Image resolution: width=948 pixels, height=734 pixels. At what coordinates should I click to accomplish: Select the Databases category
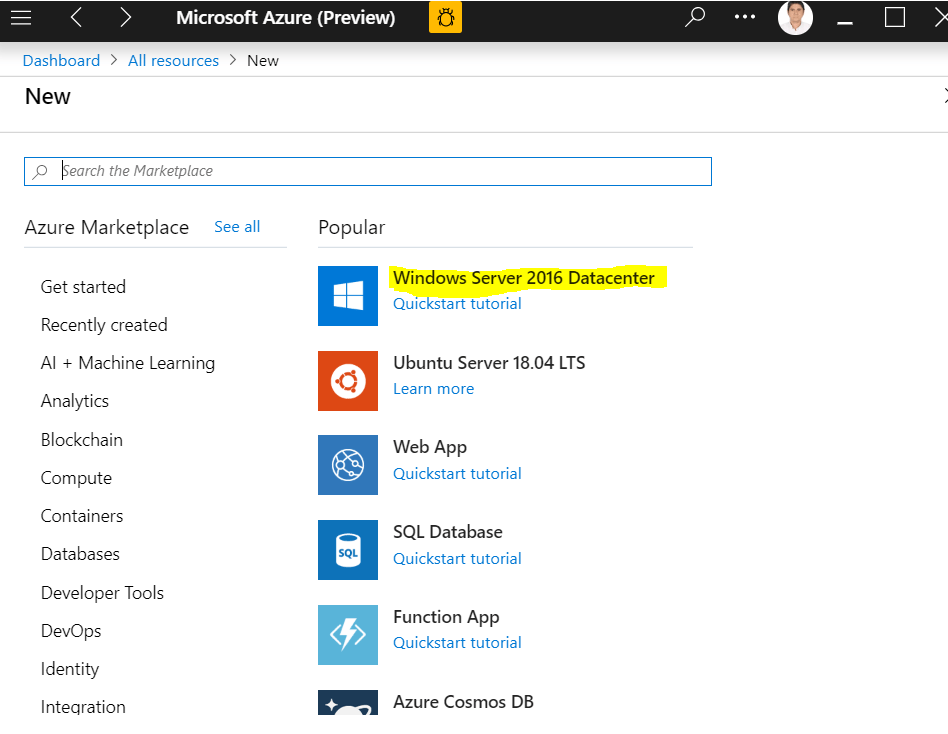(x=80, y=554)
